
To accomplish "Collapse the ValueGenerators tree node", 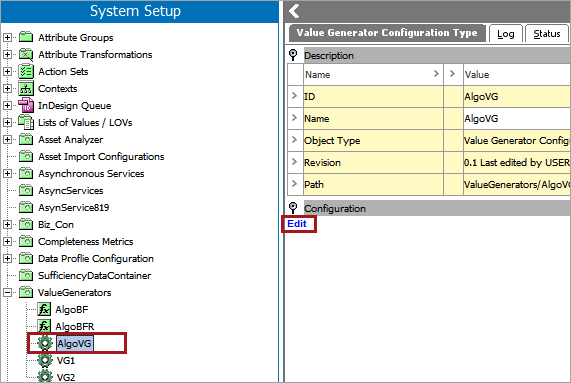I will tap(7, 292).
